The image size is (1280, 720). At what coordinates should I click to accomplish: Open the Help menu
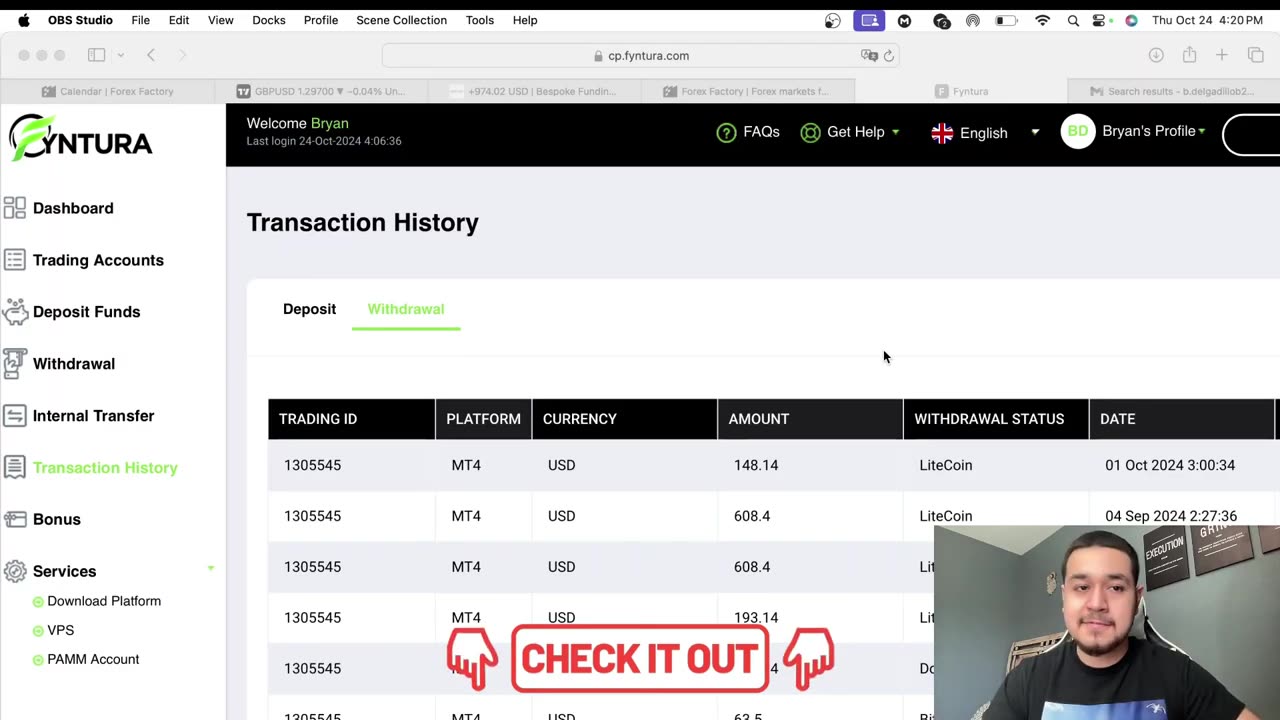pyautogui.click(x=525, y=20)
